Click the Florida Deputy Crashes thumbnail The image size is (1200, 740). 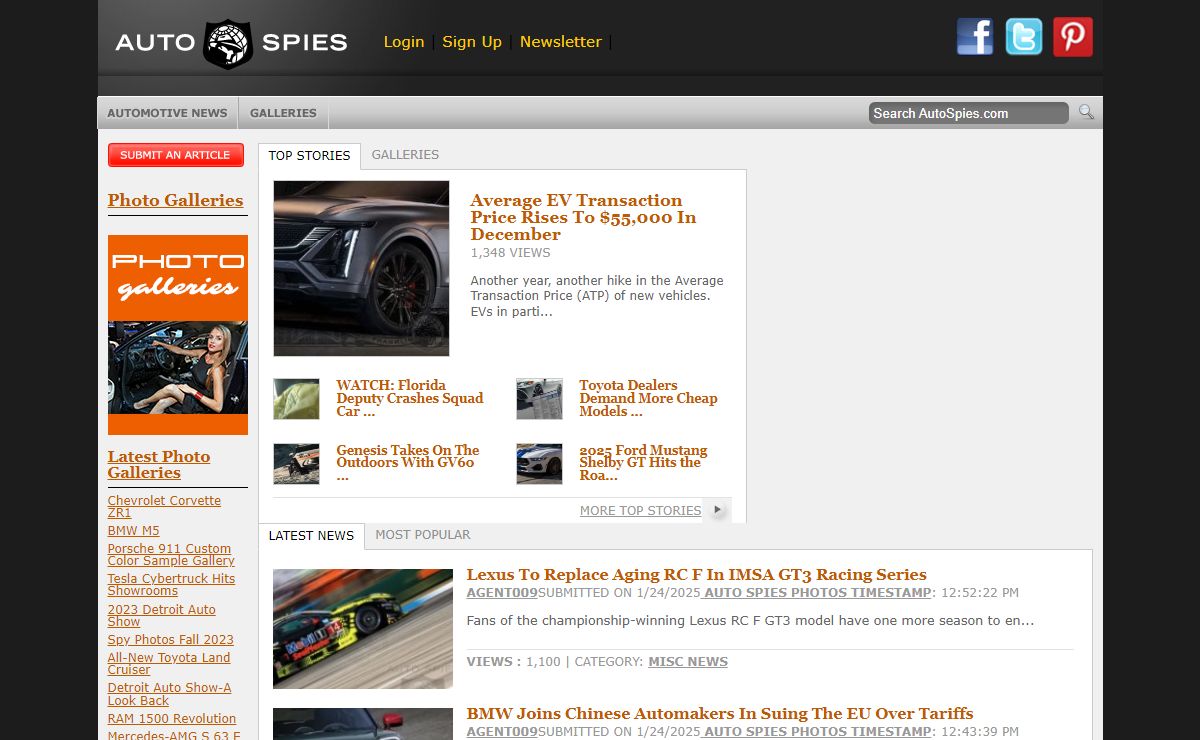(296, 399)
